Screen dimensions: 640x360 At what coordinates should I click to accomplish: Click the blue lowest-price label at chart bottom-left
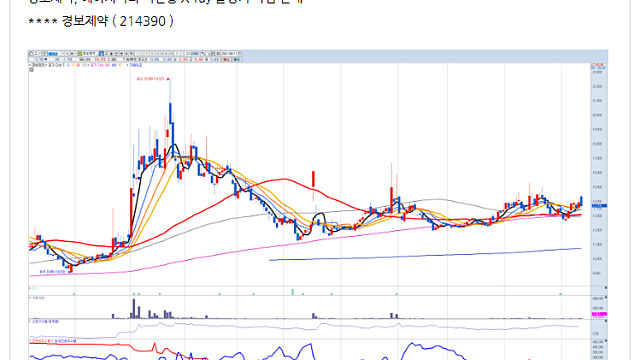53,271
